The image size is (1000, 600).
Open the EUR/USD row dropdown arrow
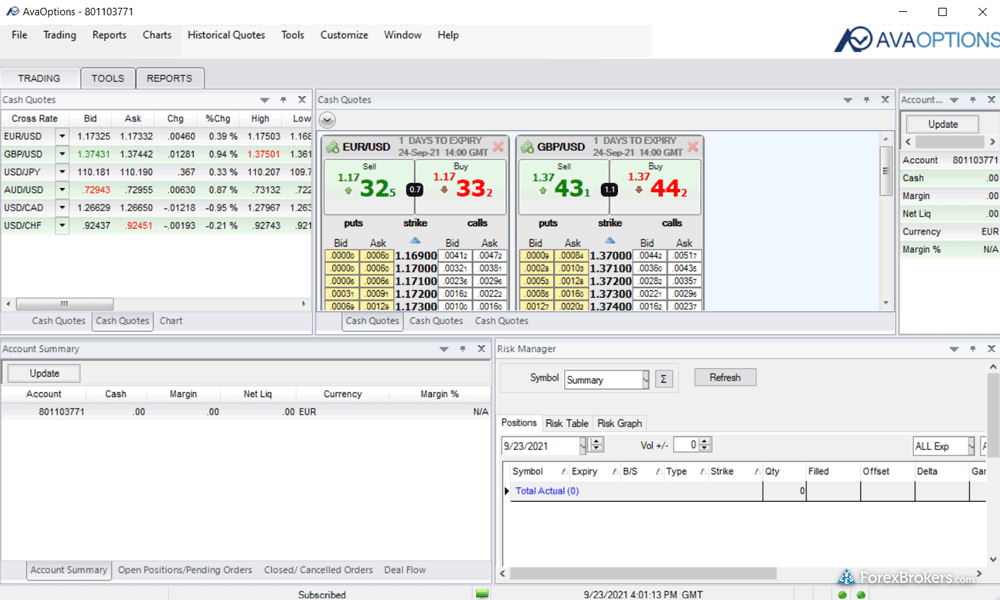(62, 137)
